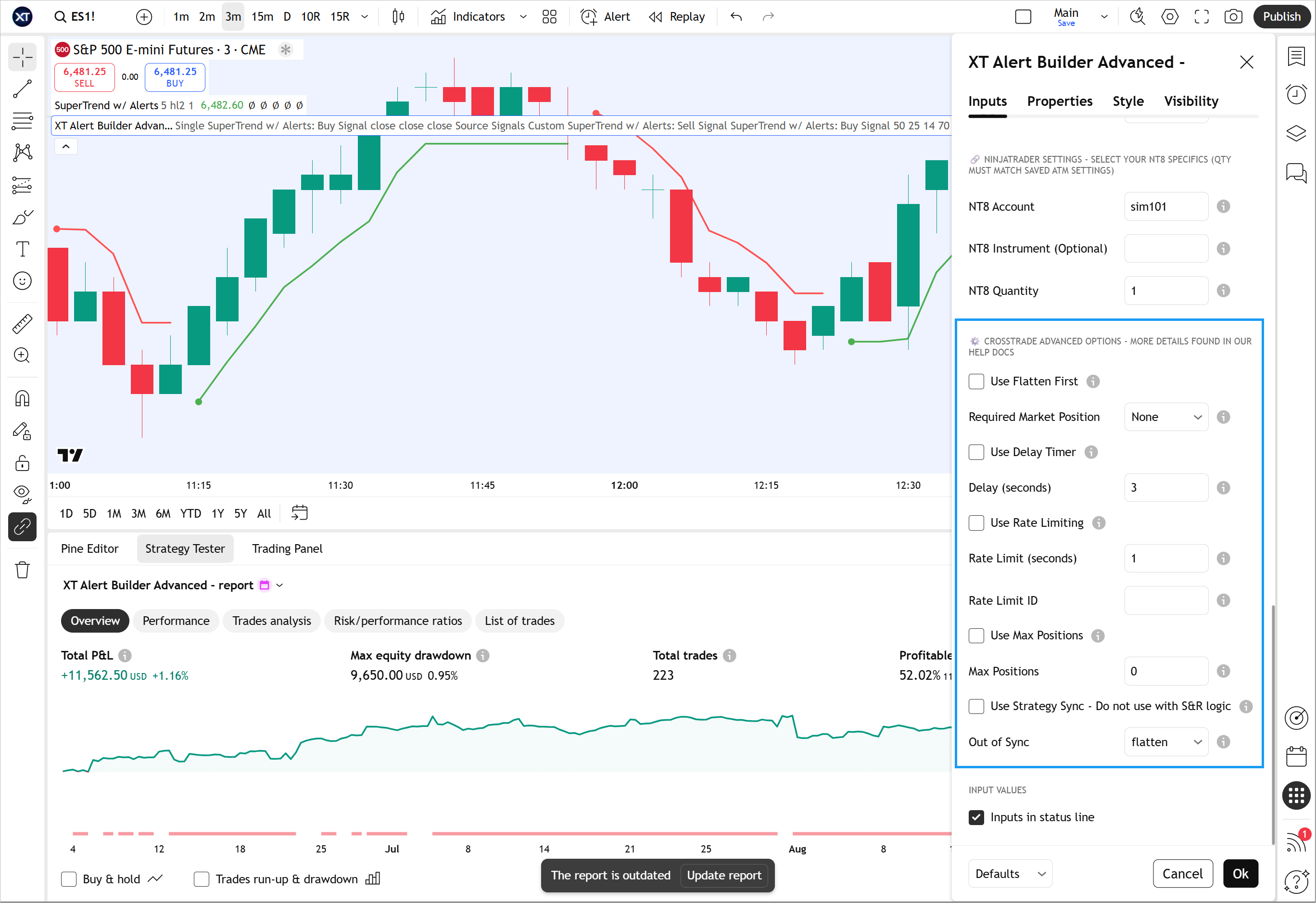Open the Text annotation tool
This screenshot has height=903, width=1316.
point(22,249)
